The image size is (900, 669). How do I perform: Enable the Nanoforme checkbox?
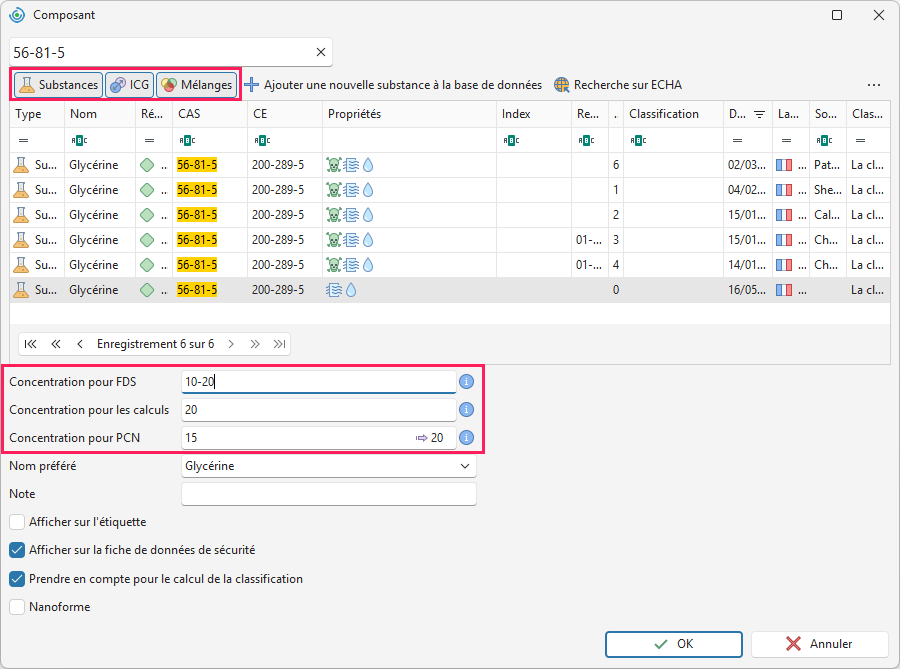(x=17, y=607)
